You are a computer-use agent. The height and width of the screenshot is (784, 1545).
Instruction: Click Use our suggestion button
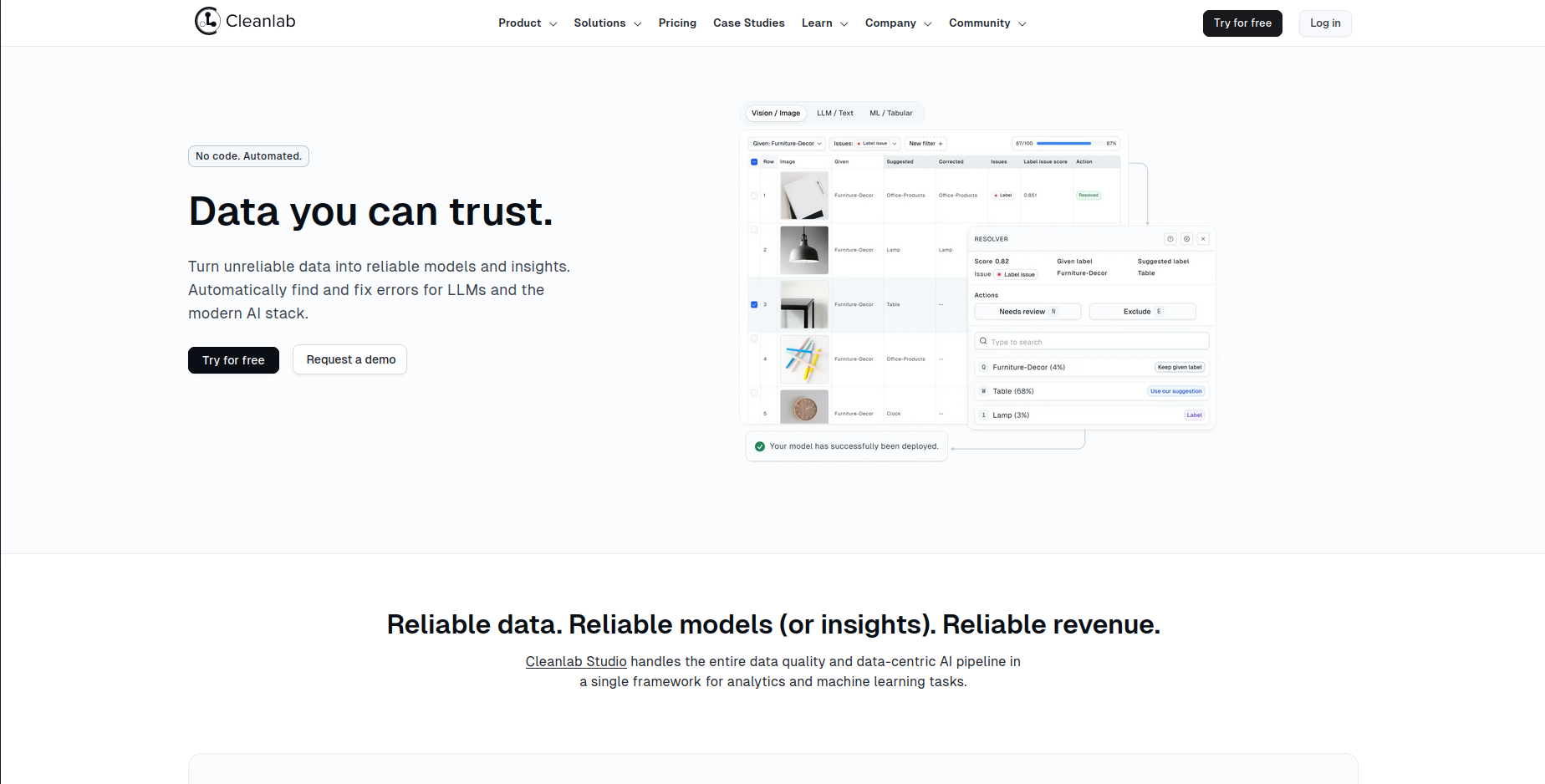coord(1175,391)
